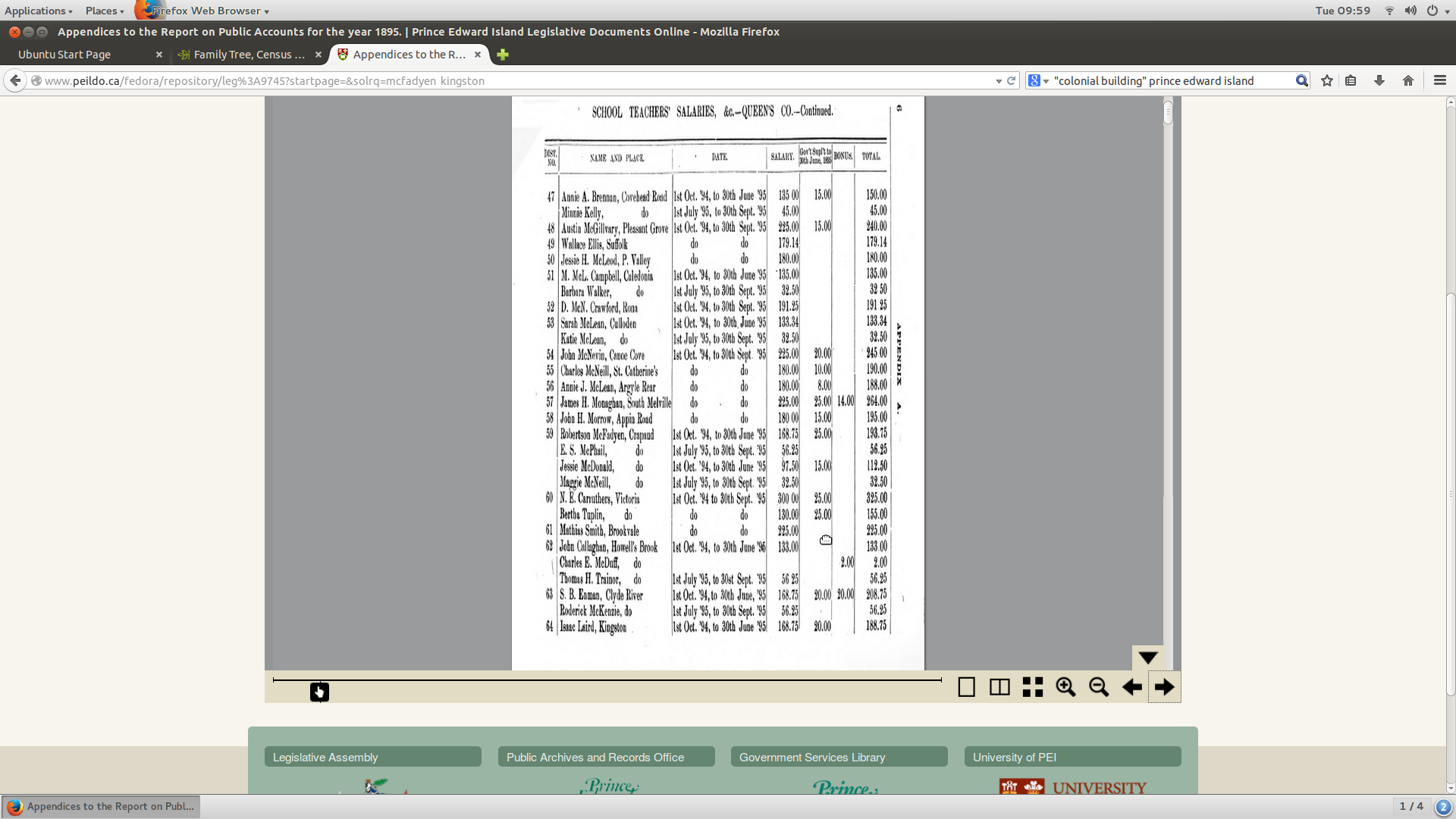Viewport: 1456px width, 819px height.
Task: Switch to two-page view
Action: pyautogui.click(x=999, y=687)
